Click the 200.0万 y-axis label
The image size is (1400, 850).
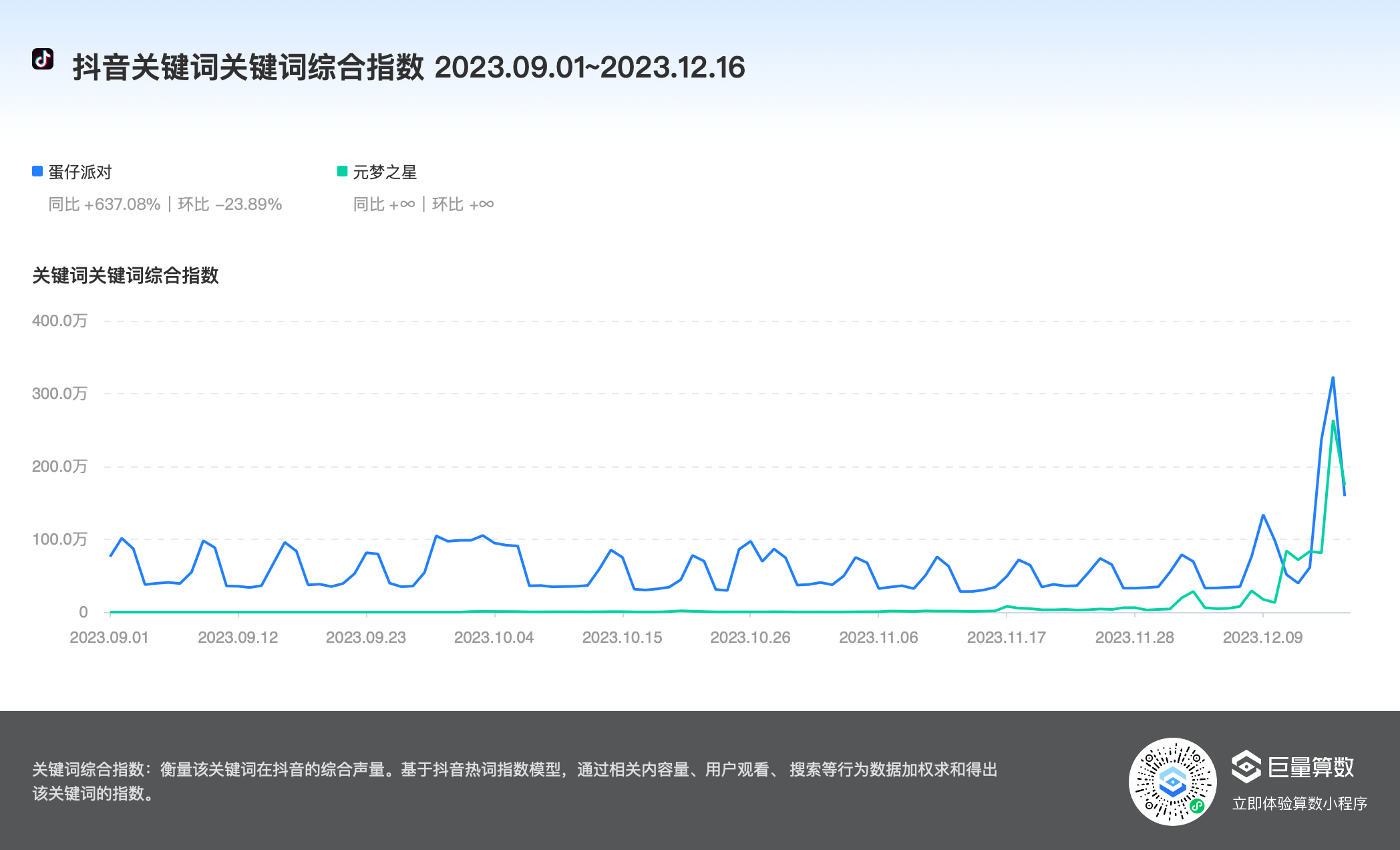tap(59, 466)
